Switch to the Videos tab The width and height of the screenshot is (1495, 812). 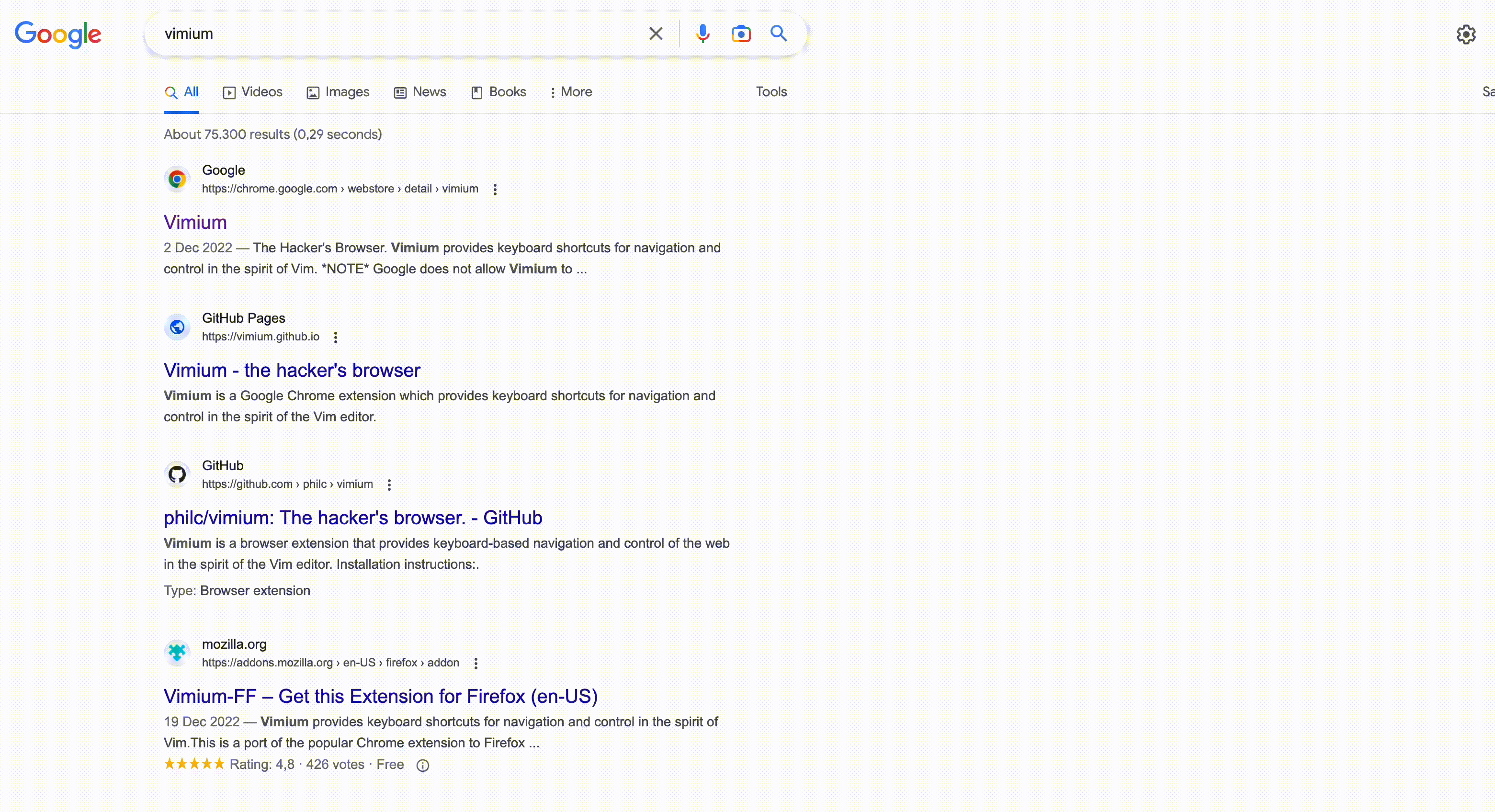[x=252, y=92]
